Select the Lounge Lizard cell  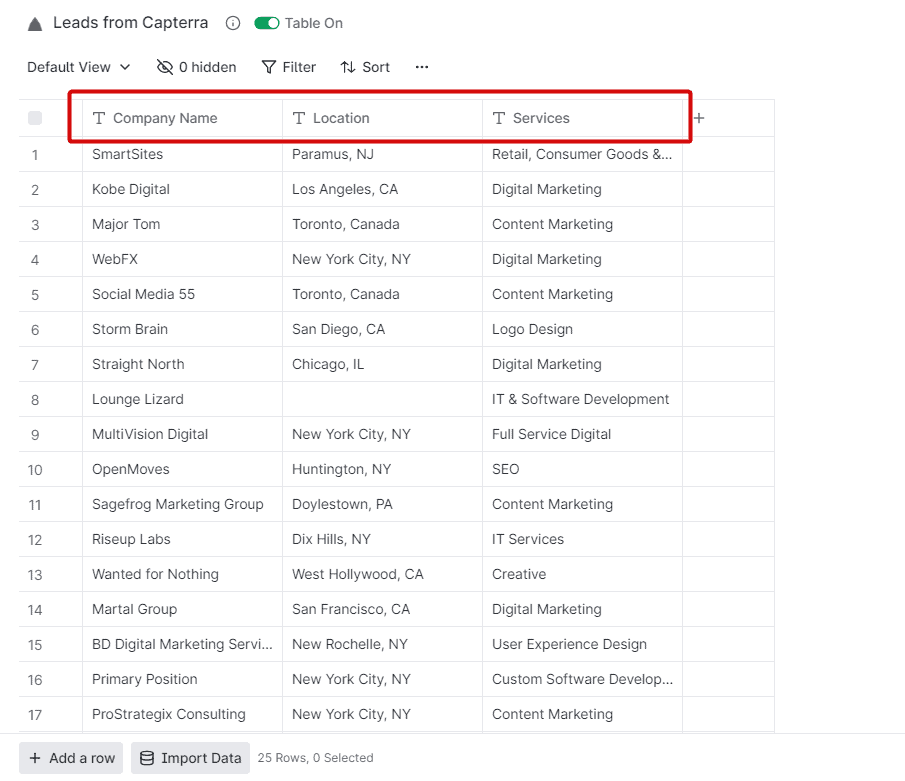pos(182,399)
